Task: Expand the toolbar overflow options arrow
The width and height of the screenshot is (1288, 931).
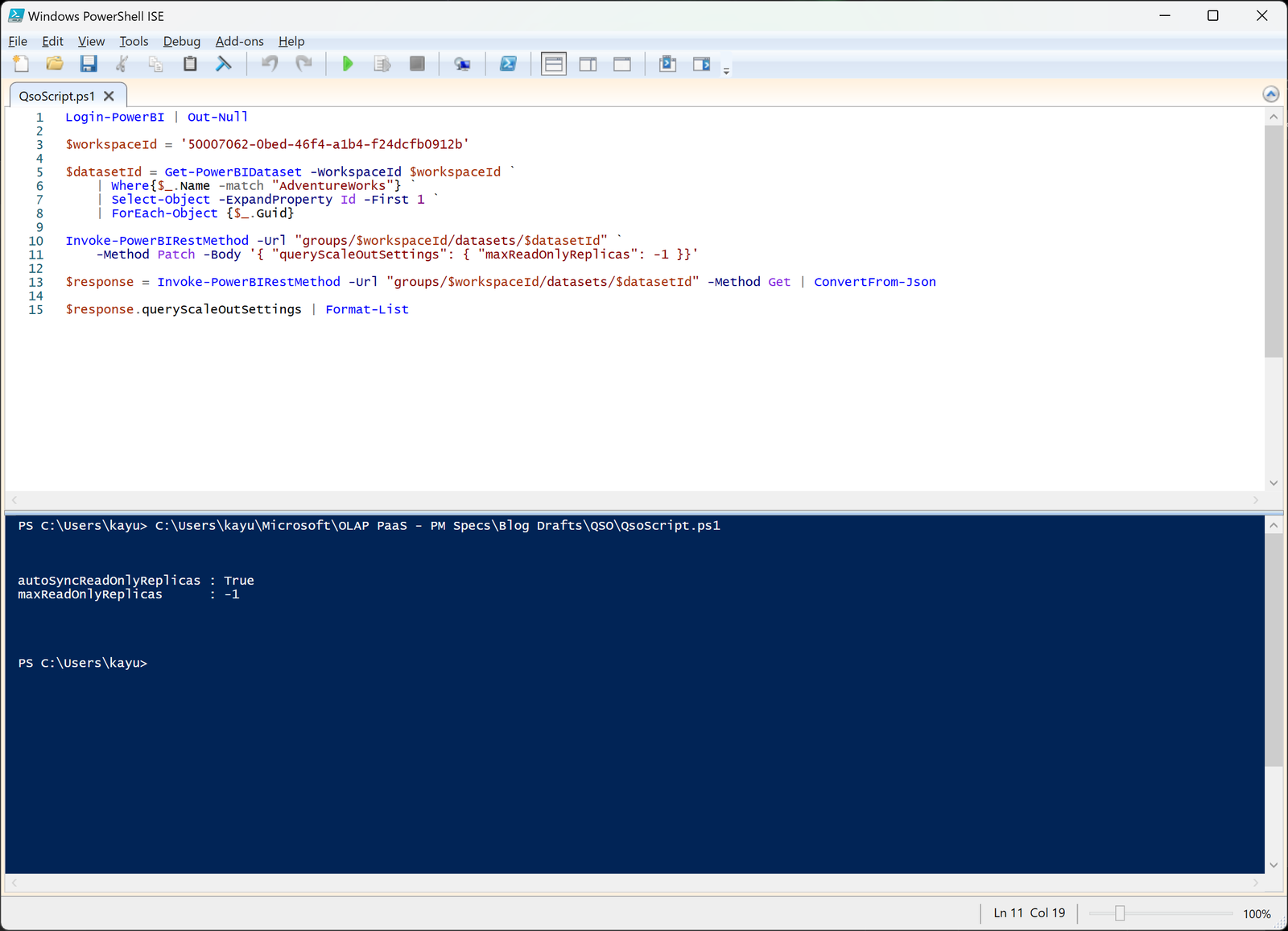Action: pyautogui.click(x=726, y=72)
